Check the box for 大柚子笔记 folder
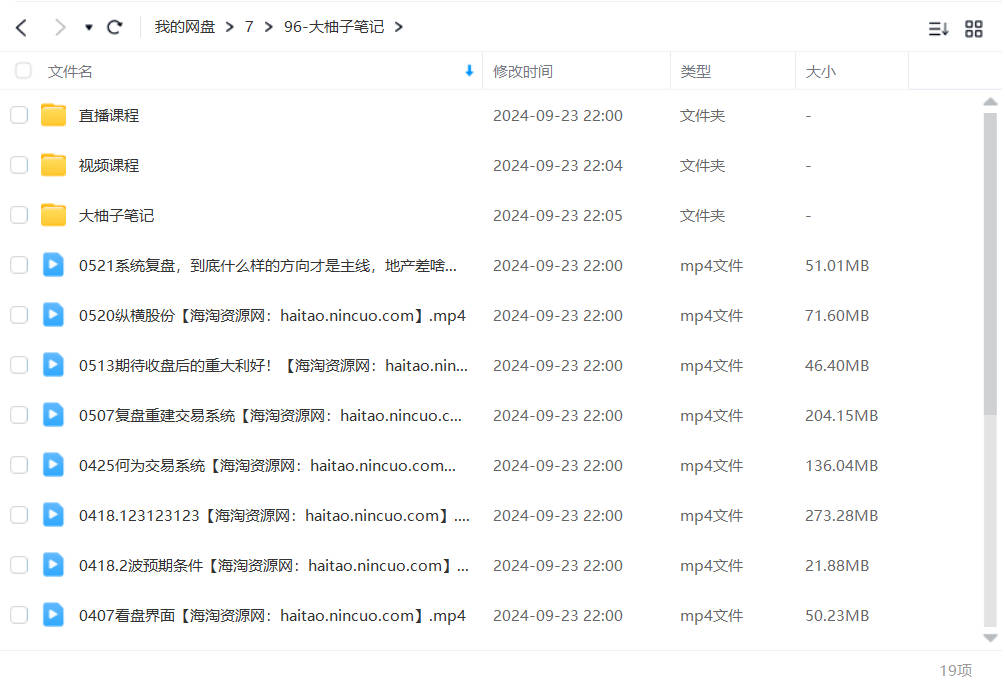The image size is (1005, 683). (19, 215)
